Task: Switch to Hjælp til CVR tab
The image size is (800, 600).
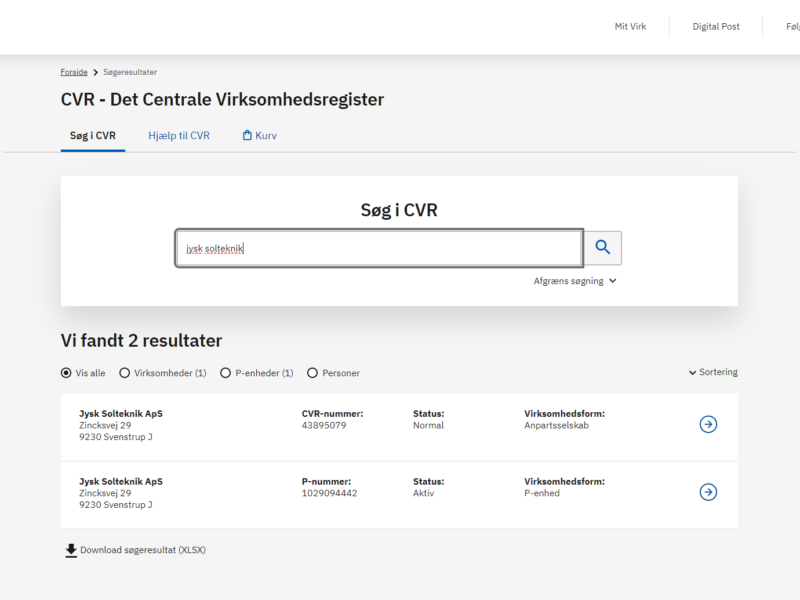Action: 179,136
